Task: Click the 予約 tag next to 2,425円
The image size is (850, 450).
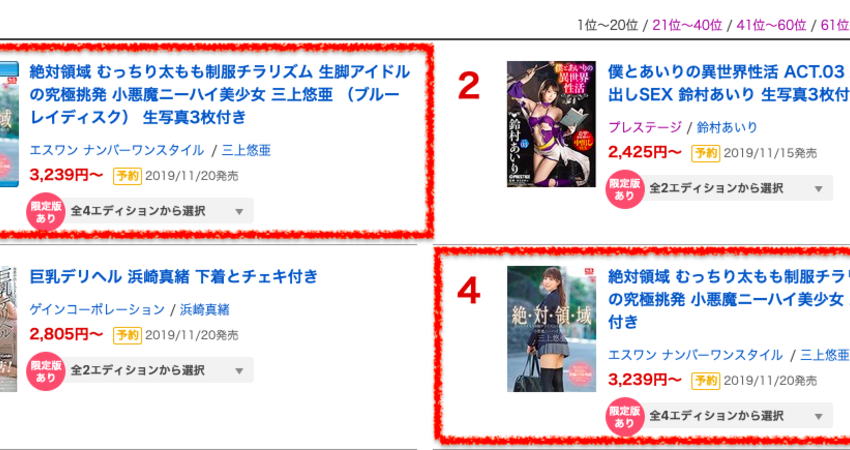Action: click(x=705, y=153)
